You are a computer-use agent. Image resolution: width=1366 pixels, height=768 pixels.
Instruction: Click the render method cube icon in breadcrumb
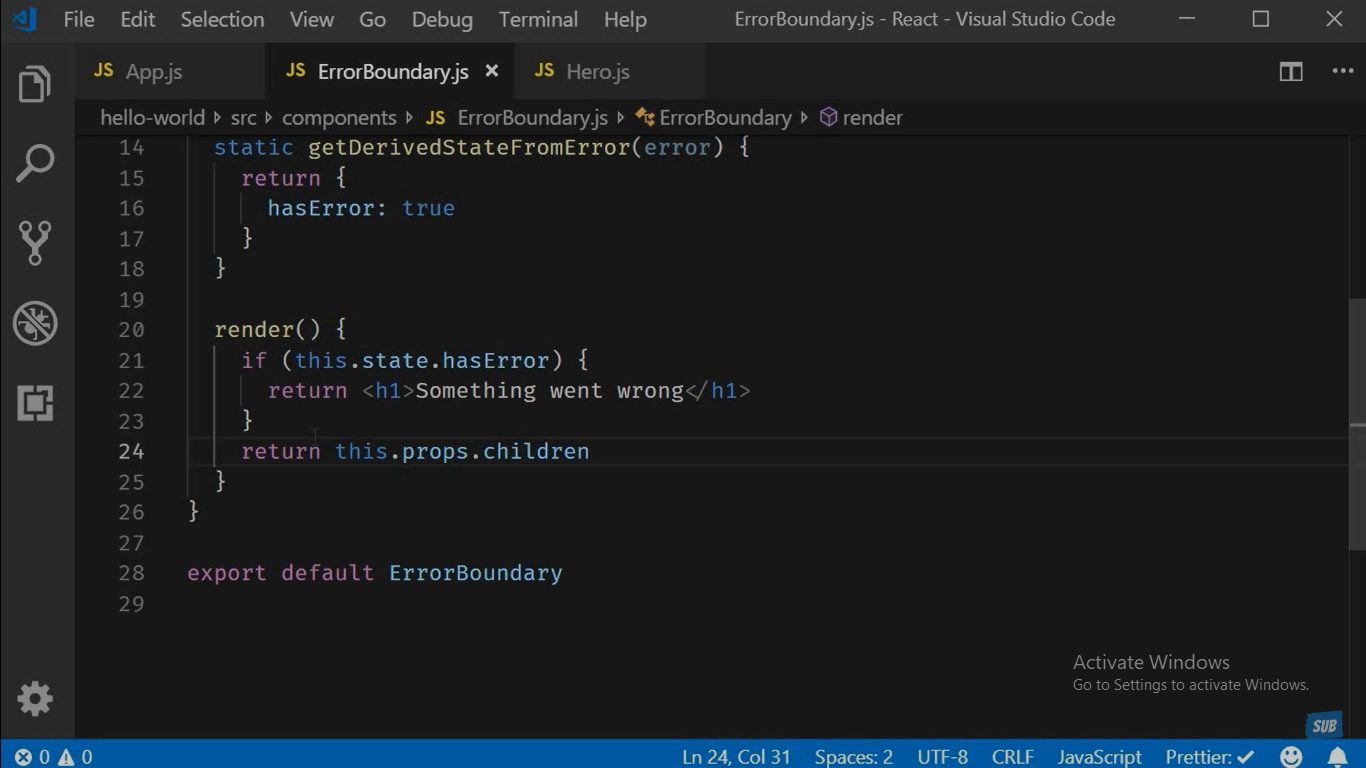click(x=828, y=117)
